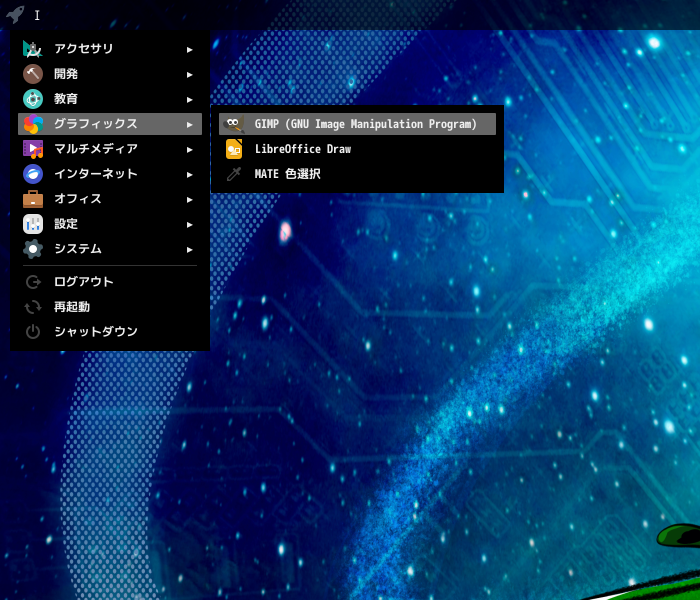Expand the 設定 submenu arrow
This screenshot has width=700, height=600.
coord(190,225)
